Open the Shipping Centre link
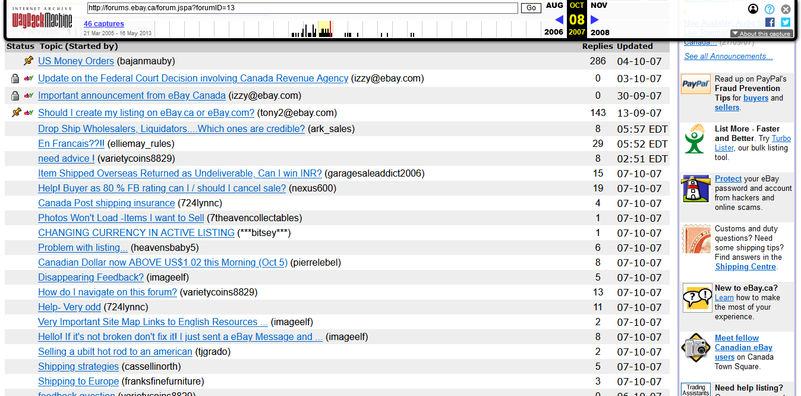The height and width of the screenshot is (396, 801). (x=745, y=267)
